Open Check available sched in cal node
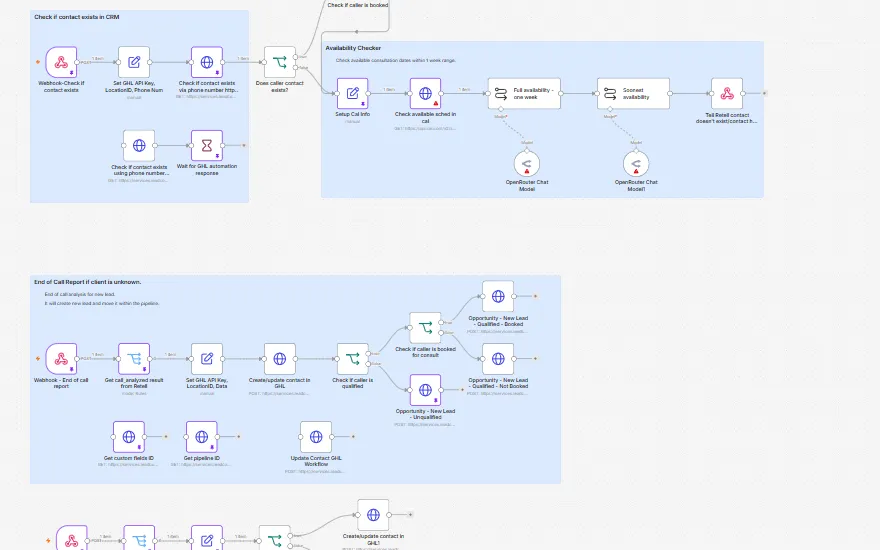Viewport: 880px width, 550px height. (425, 93)
